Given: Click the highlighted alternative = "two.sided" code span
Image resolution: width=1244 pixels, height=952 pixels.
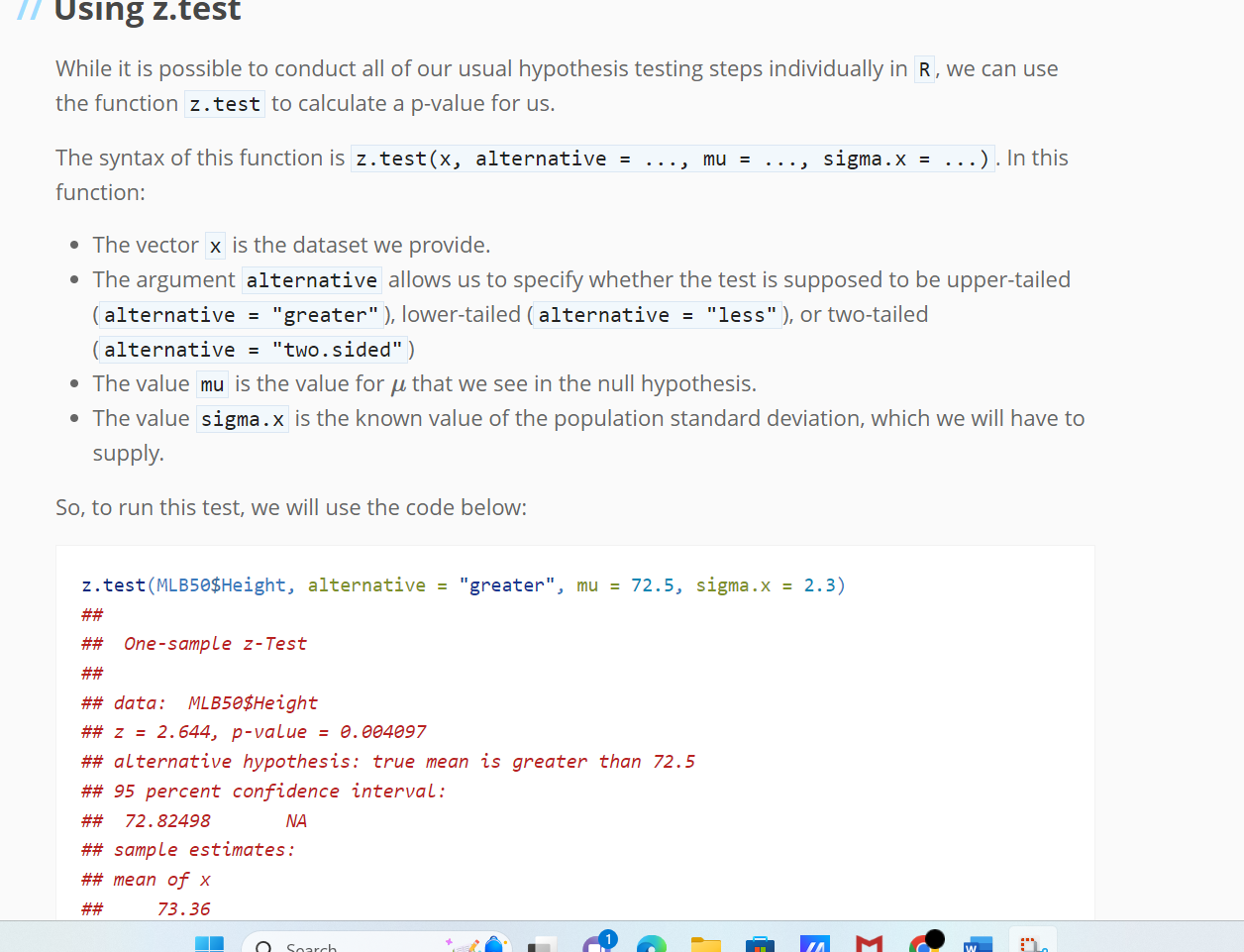Looking at the screenshot, I should click(251, 349).
